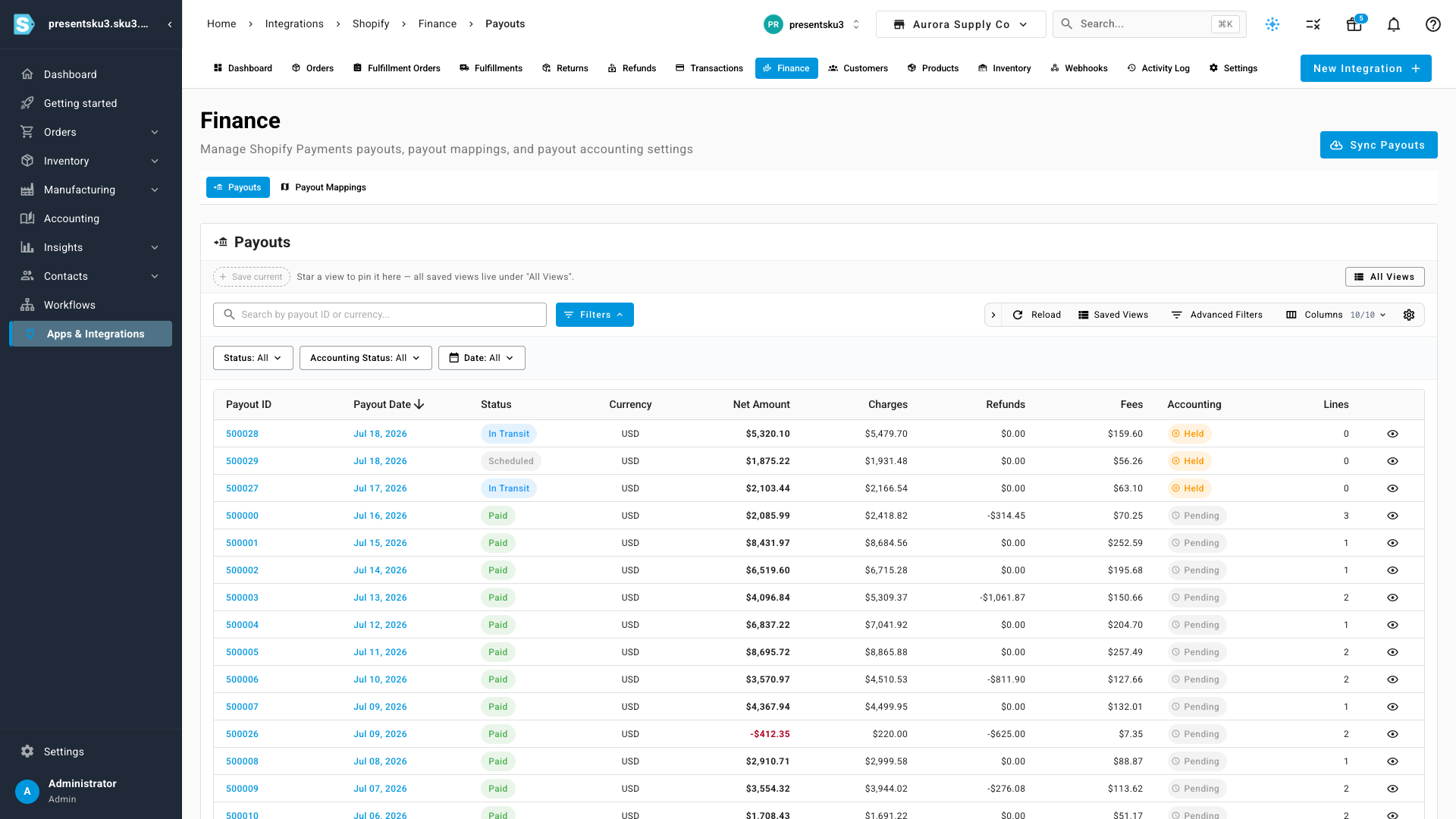Click the Accounting book icon in sidebar

(27, 218)
